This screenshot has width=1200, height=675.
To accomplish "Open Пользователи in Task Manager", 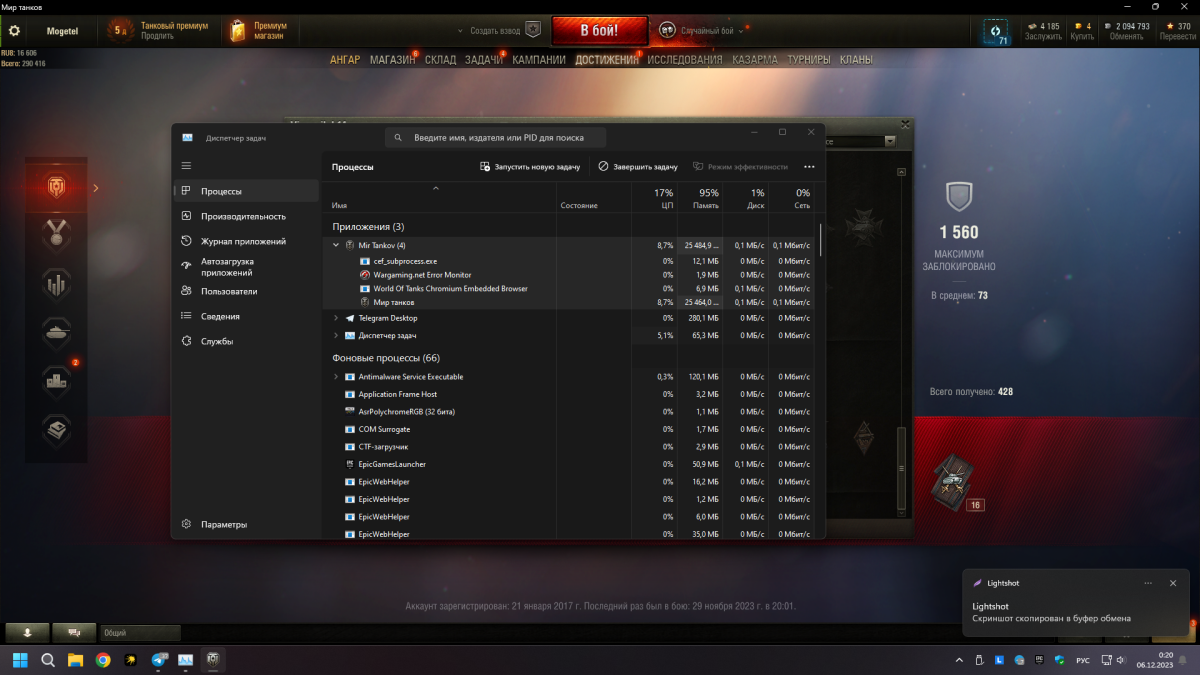I will click(246, 291).
